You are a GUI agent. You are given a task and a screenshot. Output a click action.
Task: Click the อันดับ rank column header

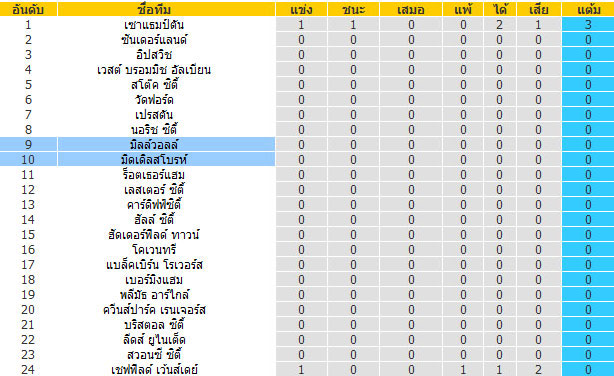28,10
